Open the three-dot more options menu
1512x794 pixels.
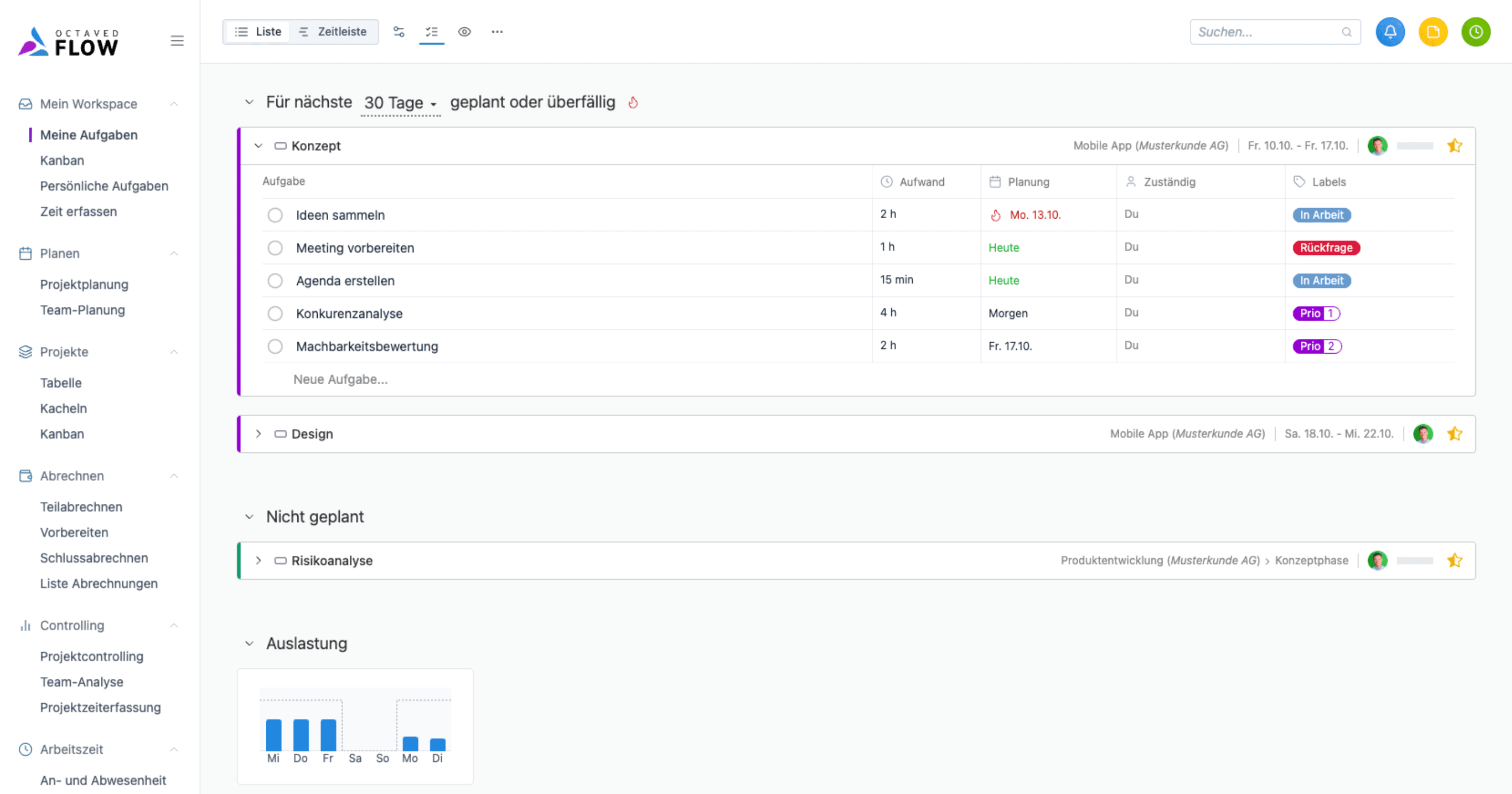coord(497,32)
